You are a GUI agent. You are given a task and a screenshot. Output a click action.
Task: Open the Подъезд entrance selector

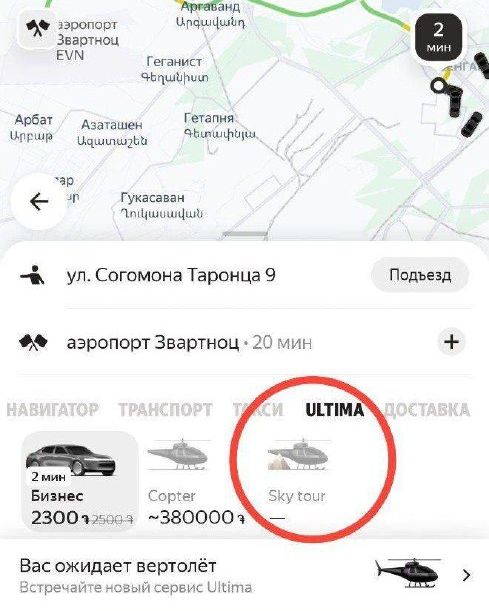point(420,275)
